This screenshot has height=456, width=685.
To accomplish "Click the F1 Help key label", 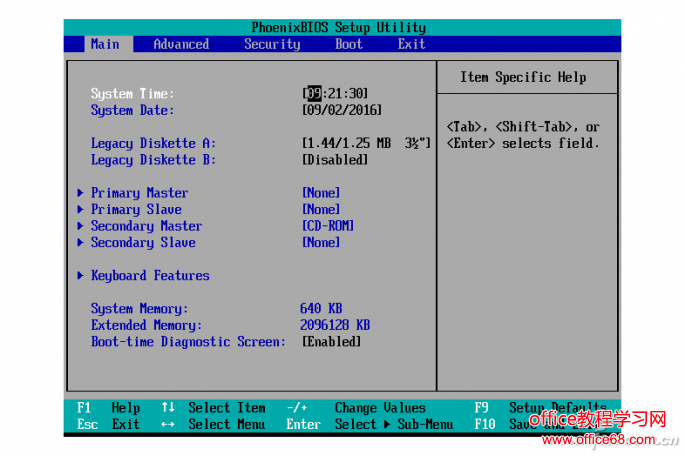I will click(x=109, y=408).
